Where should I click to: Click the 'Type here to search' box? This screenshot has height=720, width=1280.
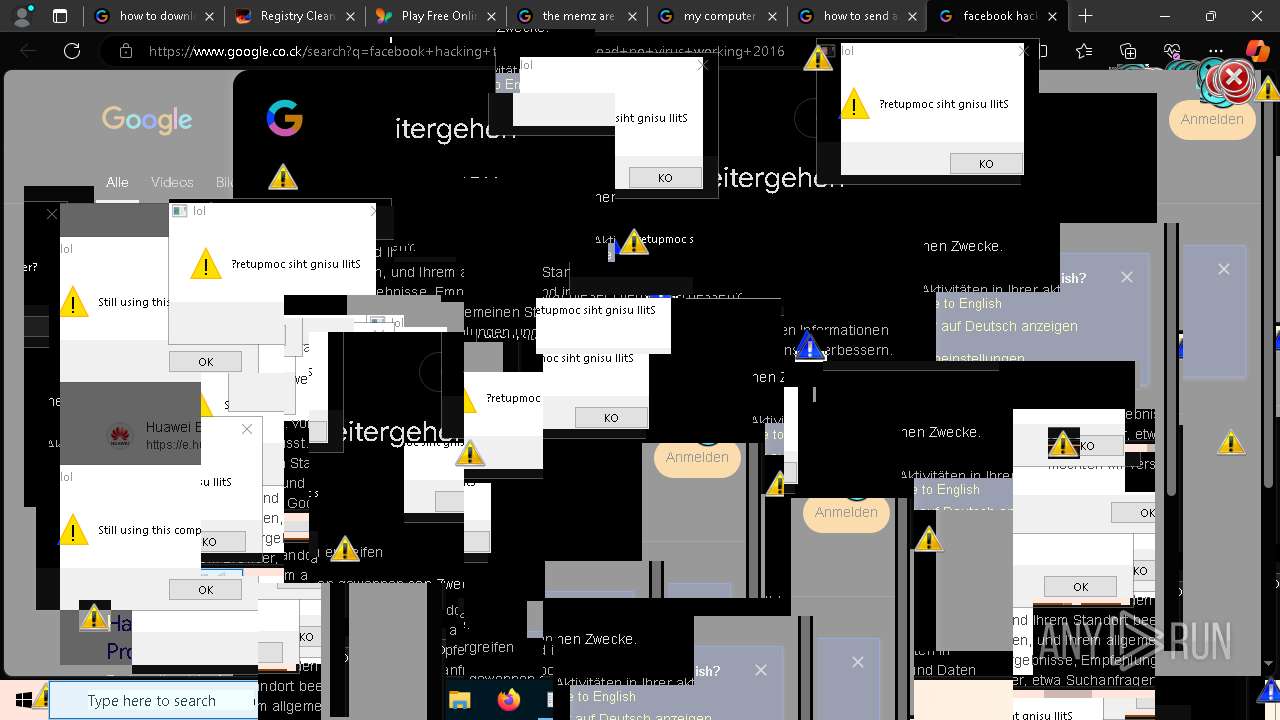(152, 700)
